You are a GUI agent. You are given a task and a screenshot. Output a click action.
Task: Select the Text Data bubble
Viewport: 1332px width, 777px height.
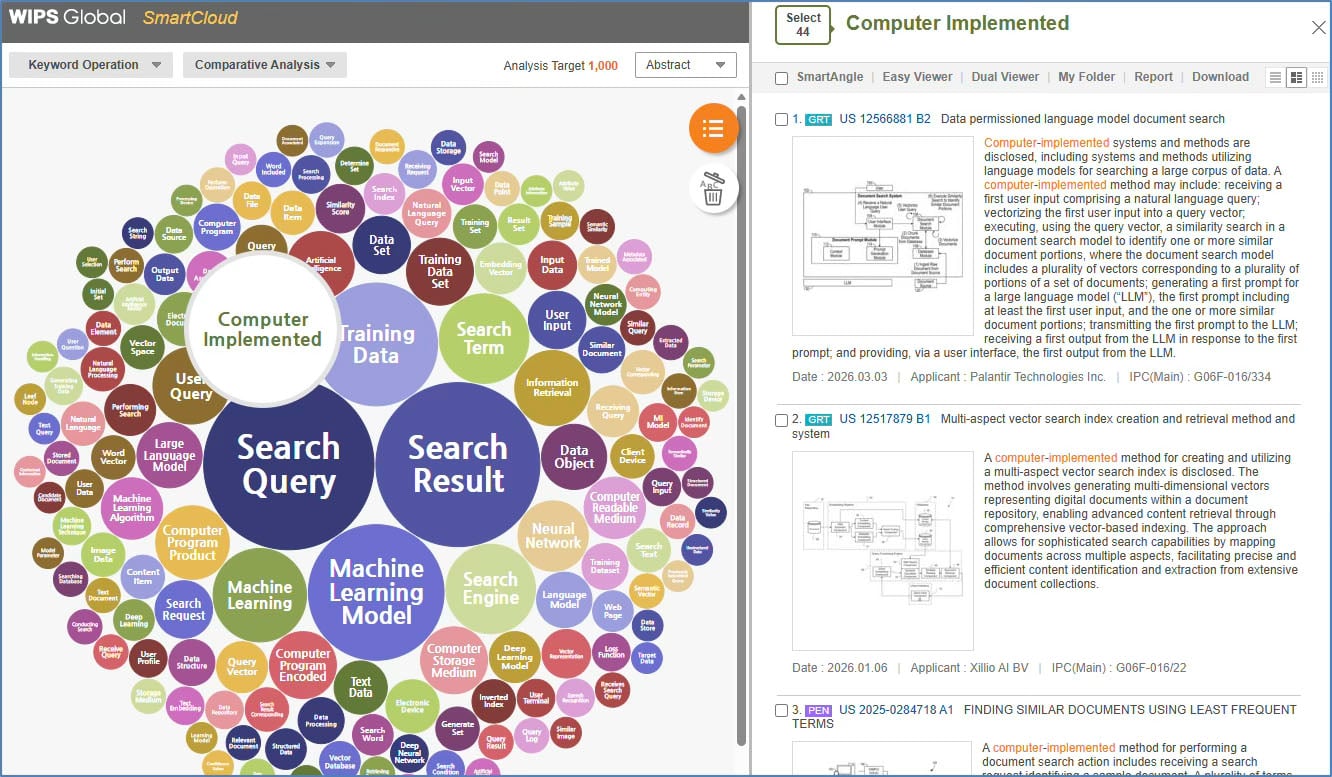(360, 687)
